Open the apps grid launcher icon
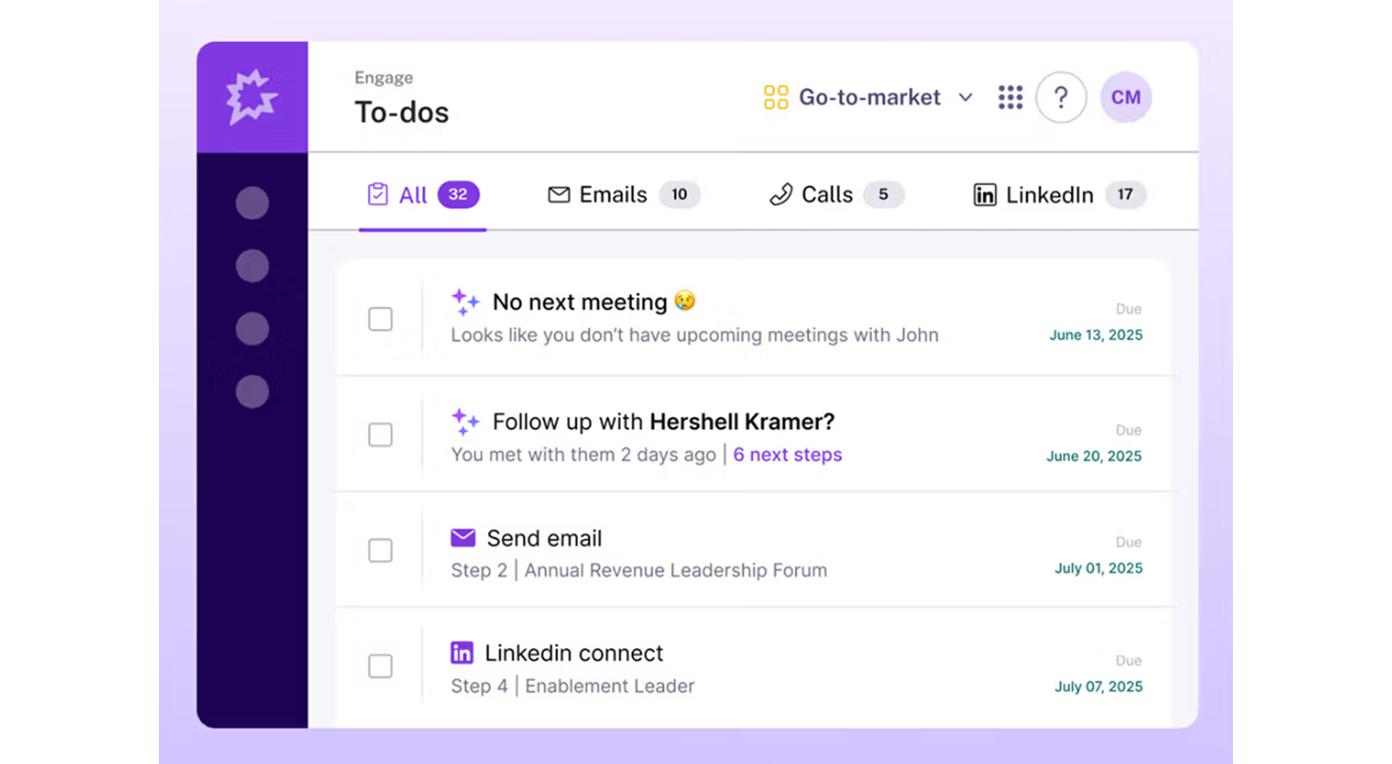The image size is (1392, 764). click(1010, 97)
